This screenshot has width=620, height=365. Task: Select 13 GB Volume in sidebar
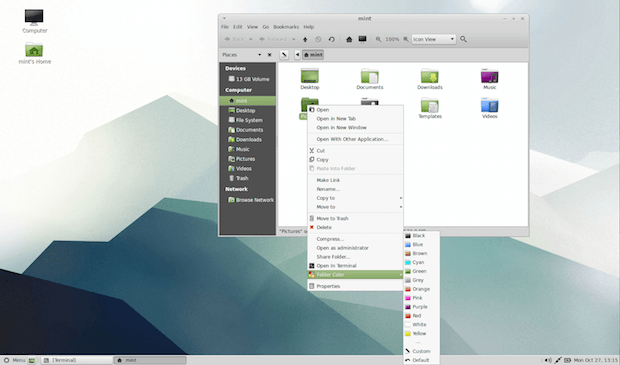pyautogui.click(x=248, y=79)
